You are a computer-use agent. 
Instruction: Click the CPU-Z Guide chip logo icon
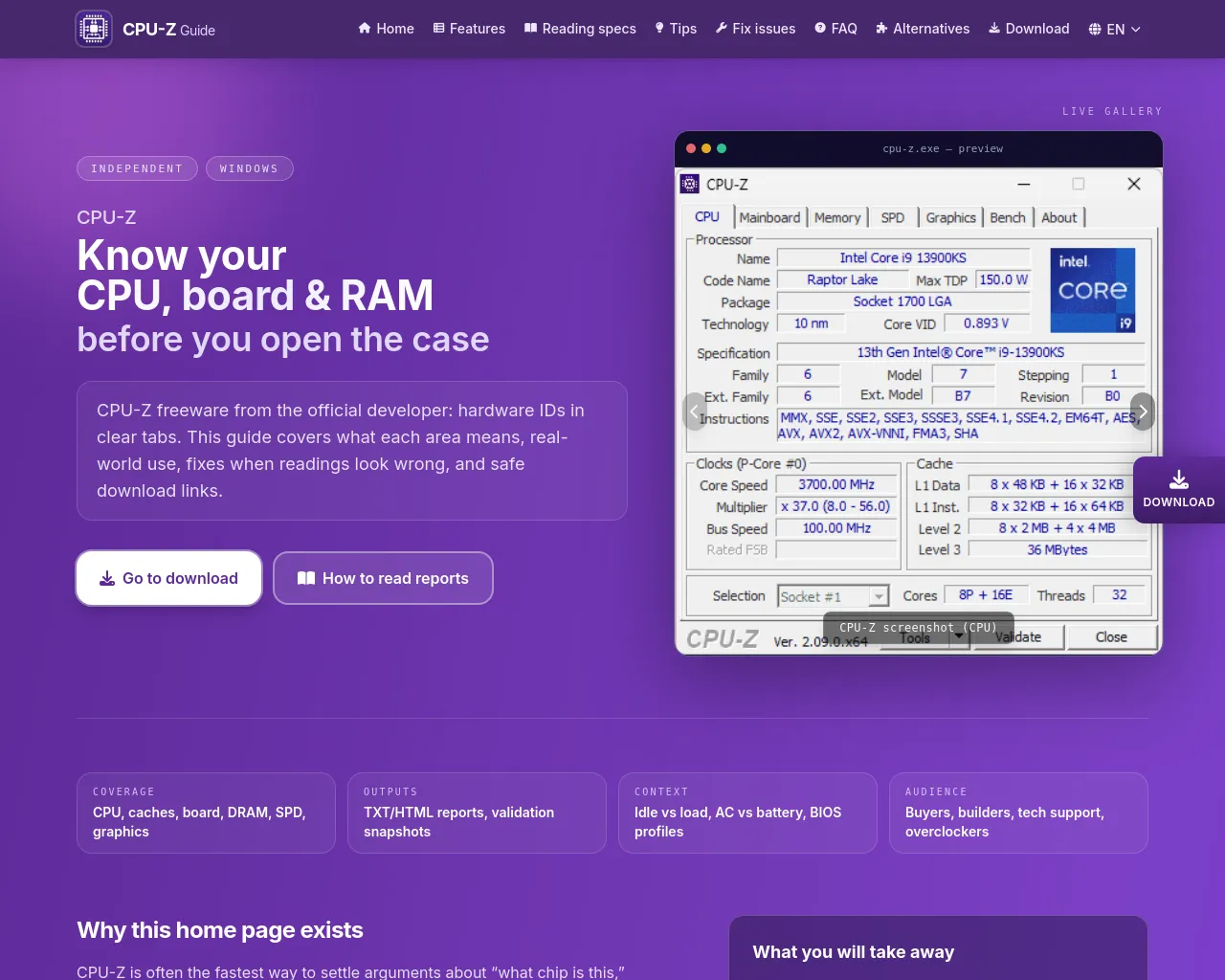pos(94,29)
